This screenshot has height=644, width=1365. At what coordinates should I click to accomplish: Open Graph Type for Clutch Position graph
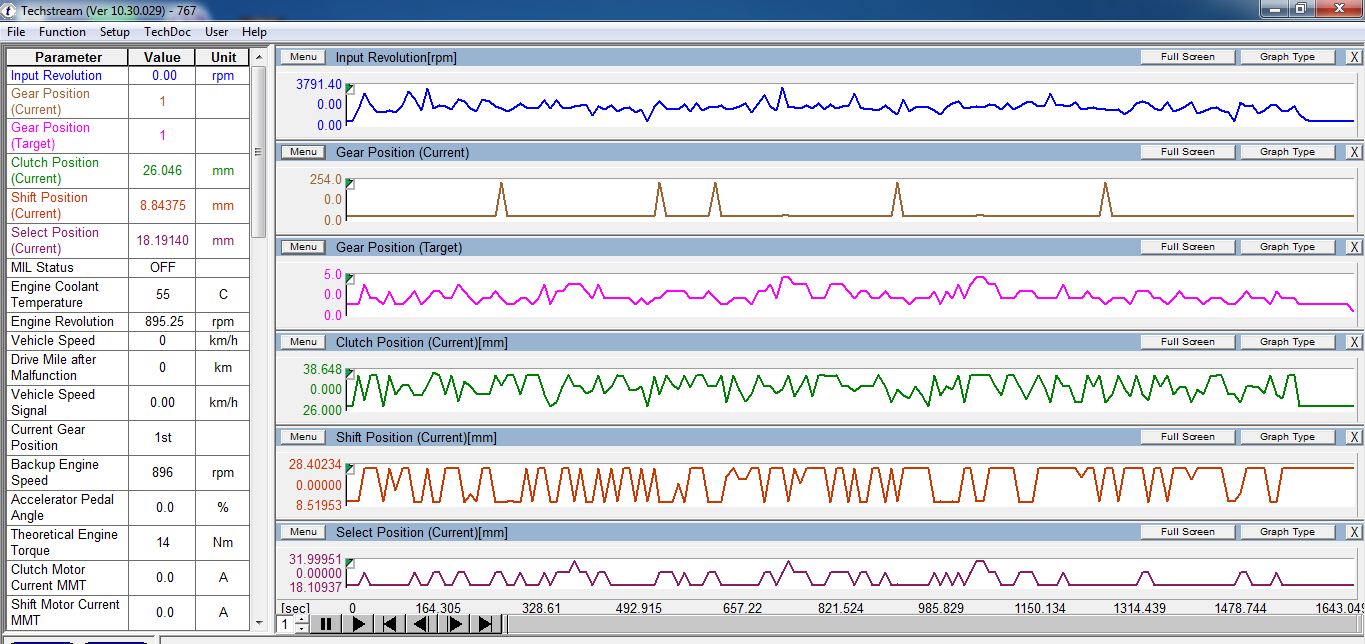pos(1287,342)
